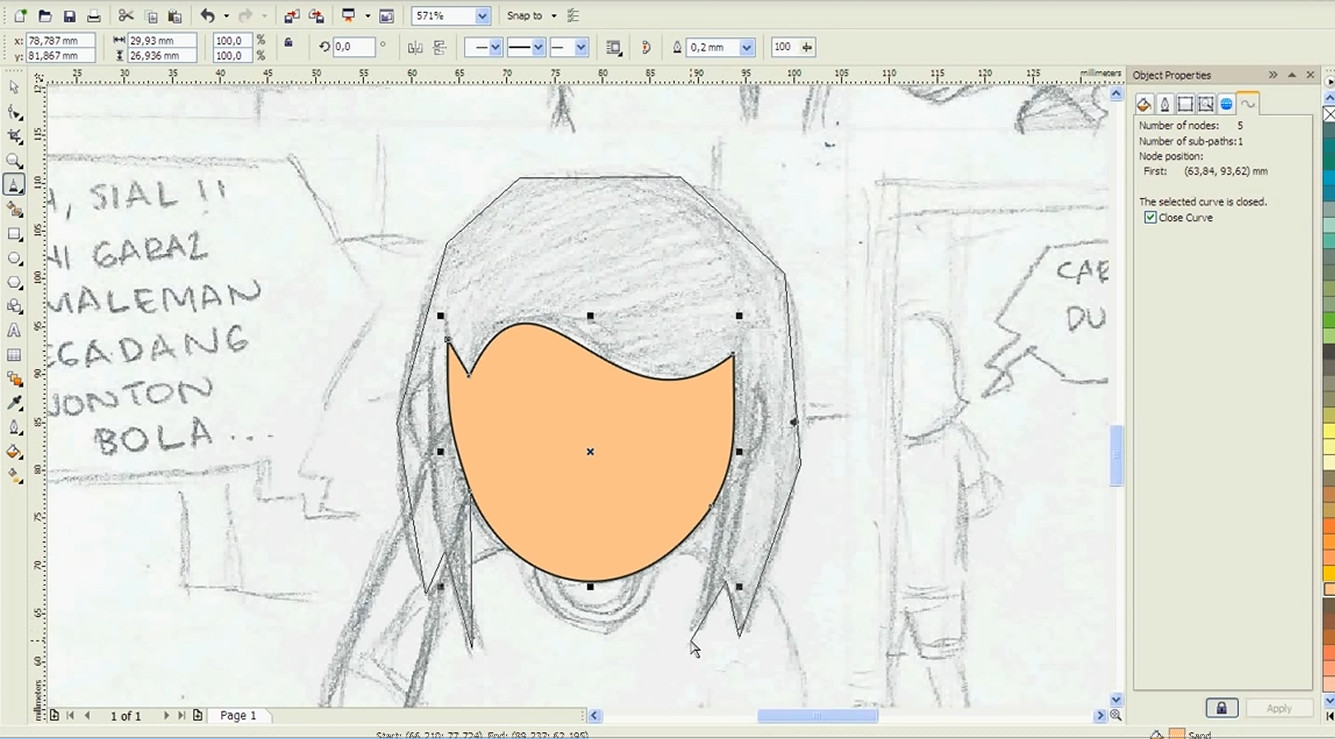Select the Text tool
Viewport: 1335px width, 739px height.
pos(14,331)
